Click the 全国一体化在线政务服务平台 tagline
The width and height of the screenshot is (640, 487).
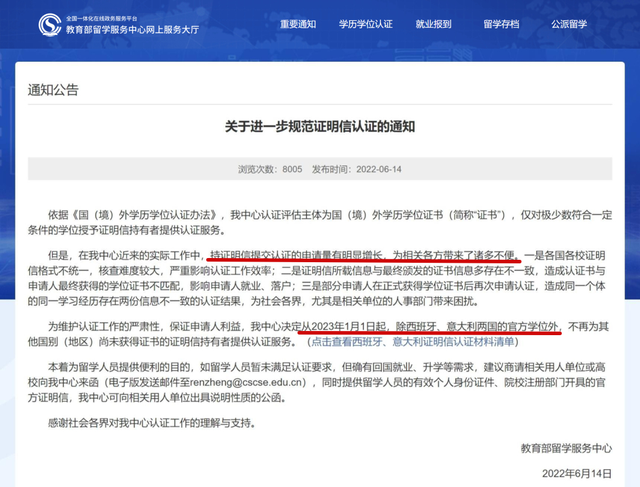pos(117,18)
